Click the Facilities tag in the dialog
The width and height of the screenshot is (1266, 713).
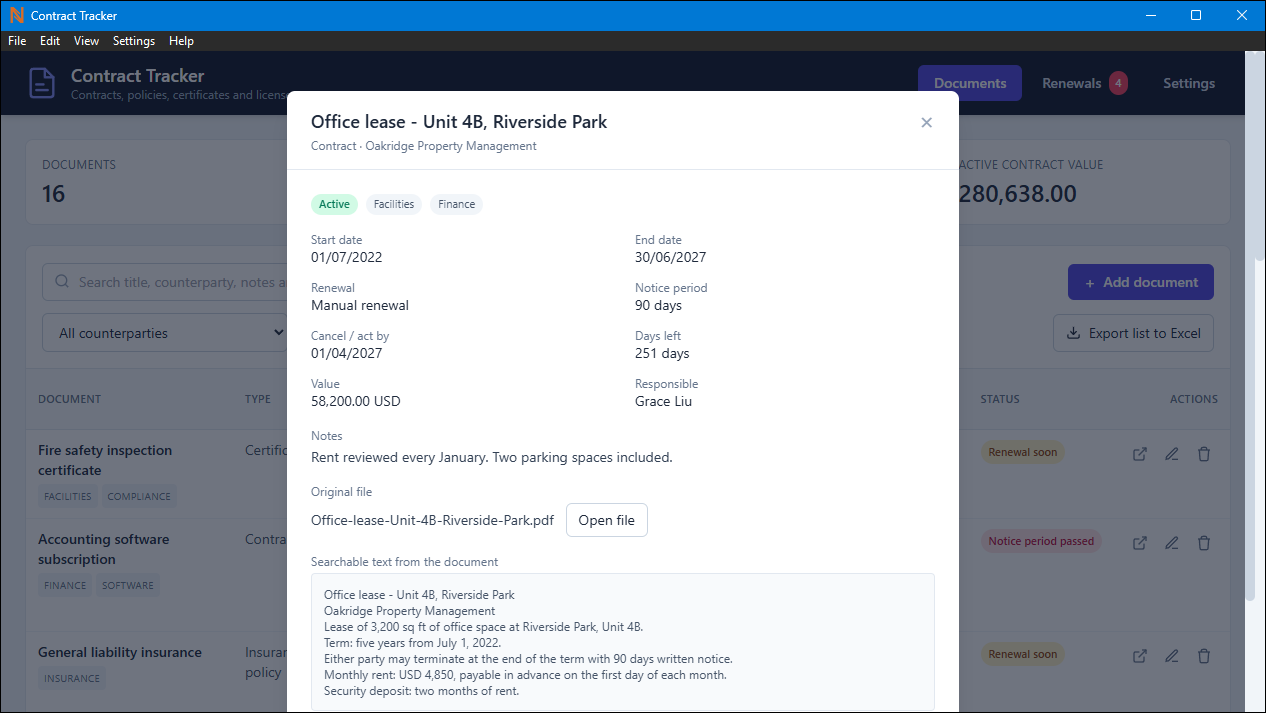[x=394, y=204]
